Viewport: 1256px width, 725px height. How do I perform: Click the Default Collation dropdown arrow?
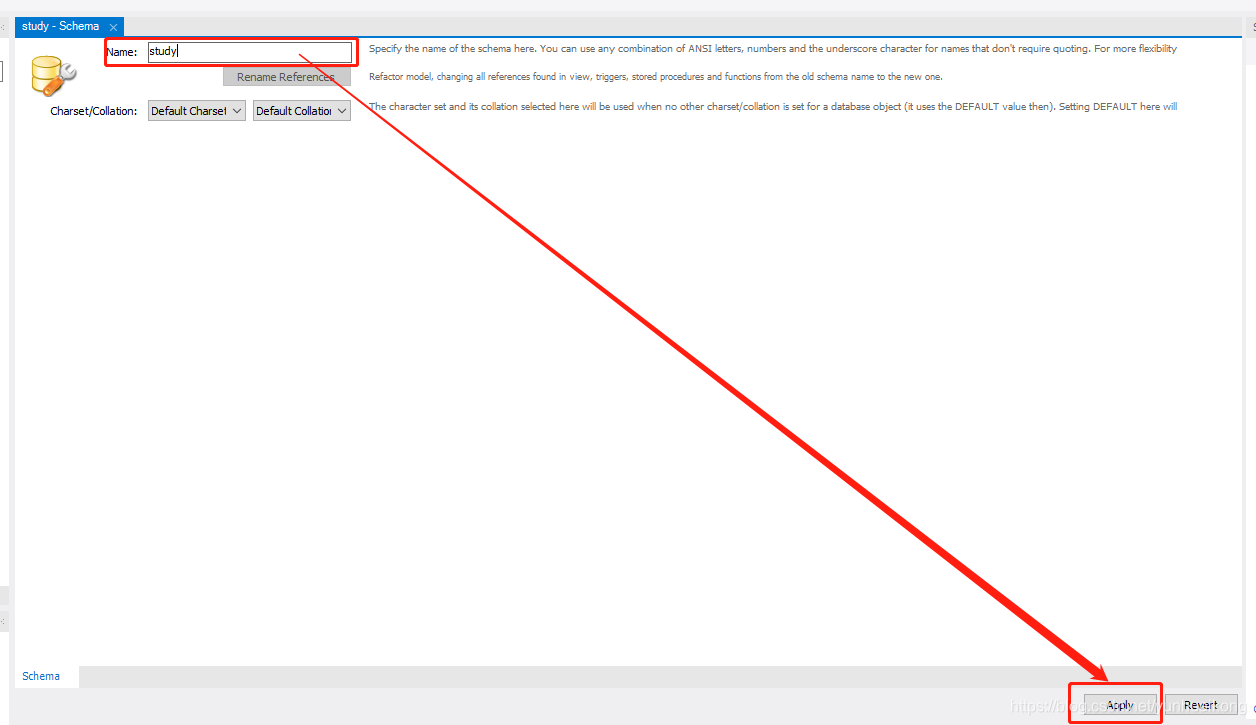340,110
